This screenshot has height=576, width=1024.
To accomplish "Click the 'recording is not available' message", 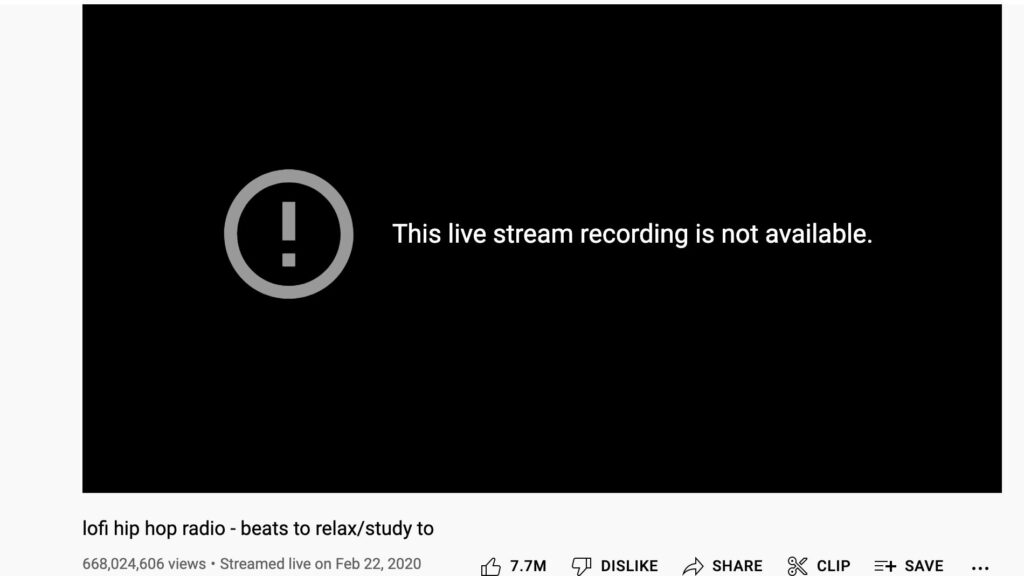I will click(726, 234).
